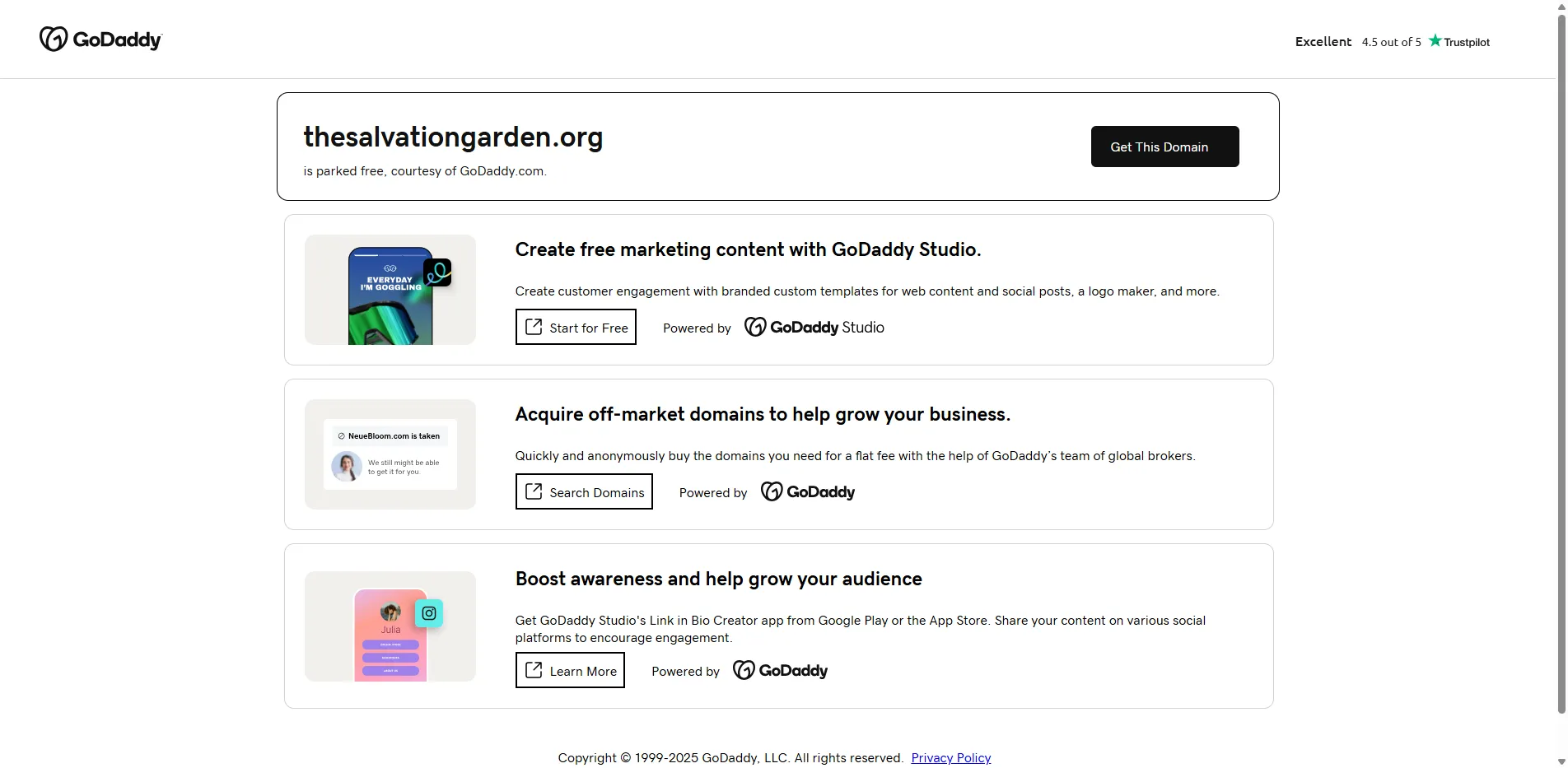The image size is (1568, 768).
Task: Click the scrollbar up arrow
Action: coord(1561,6)
